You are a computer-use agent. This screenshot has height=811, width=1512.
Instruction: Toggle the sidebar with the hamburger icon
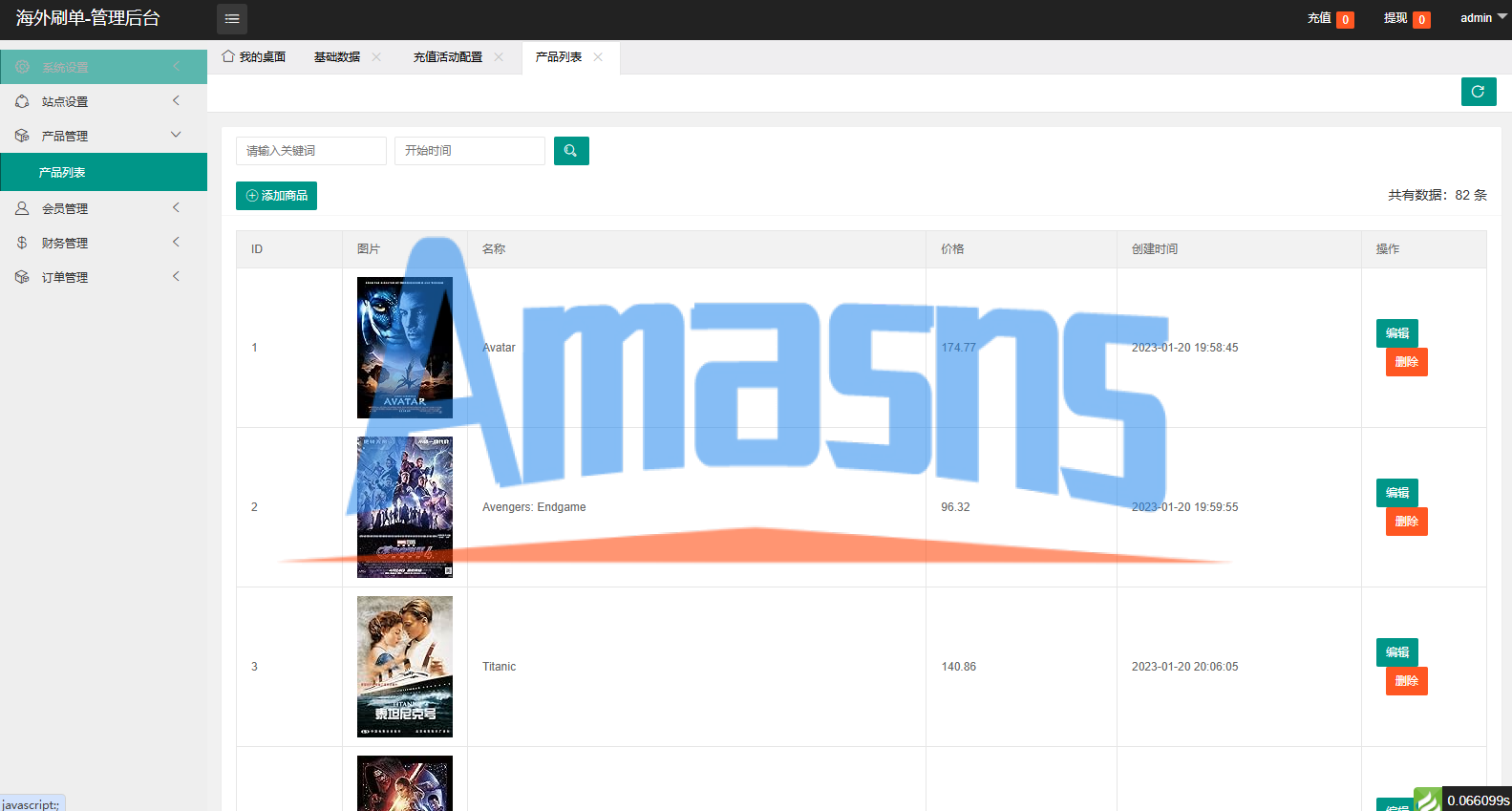[232, 19]
